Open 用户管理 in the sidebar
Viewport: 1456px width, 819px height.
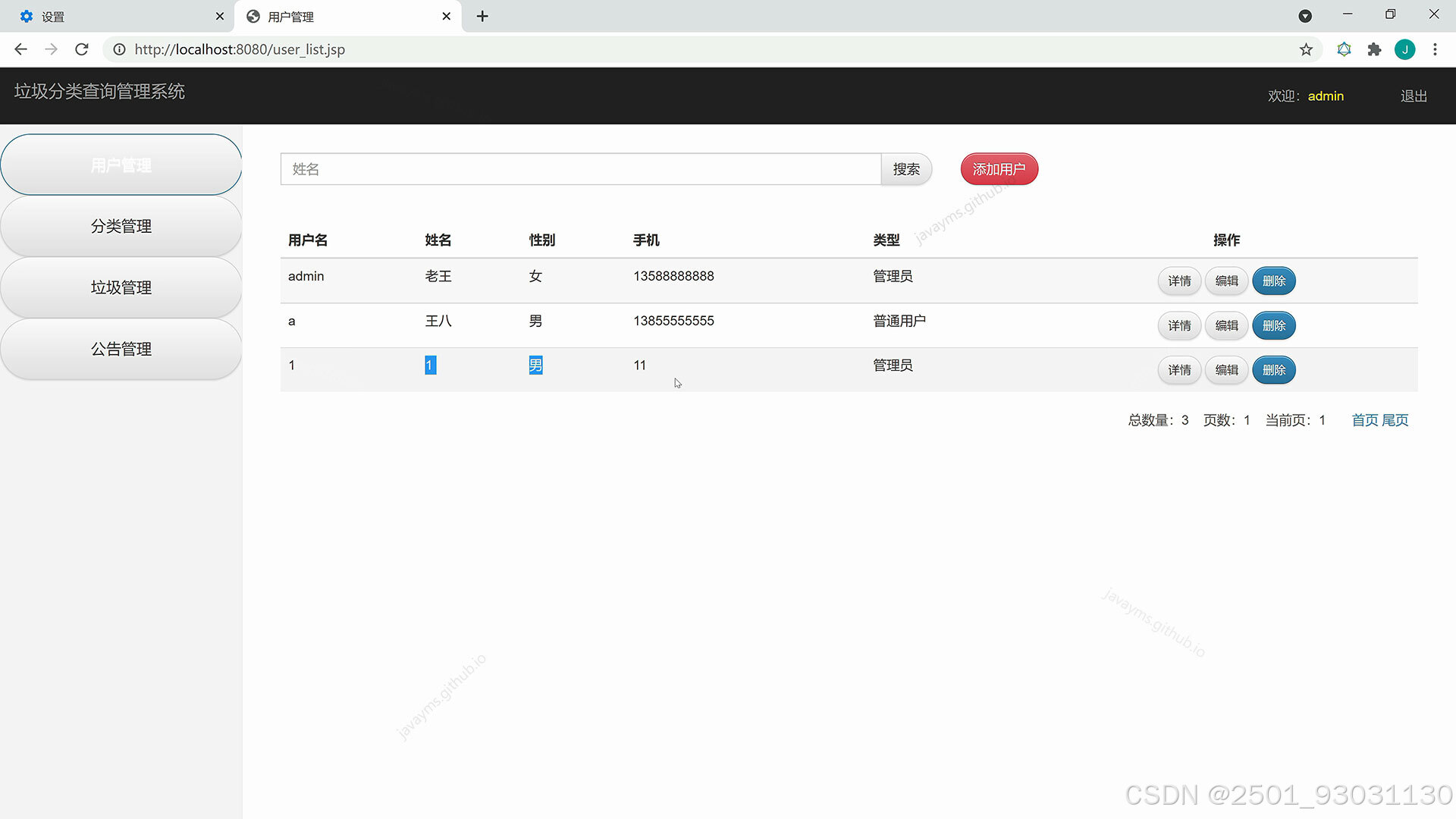(121, 165)
